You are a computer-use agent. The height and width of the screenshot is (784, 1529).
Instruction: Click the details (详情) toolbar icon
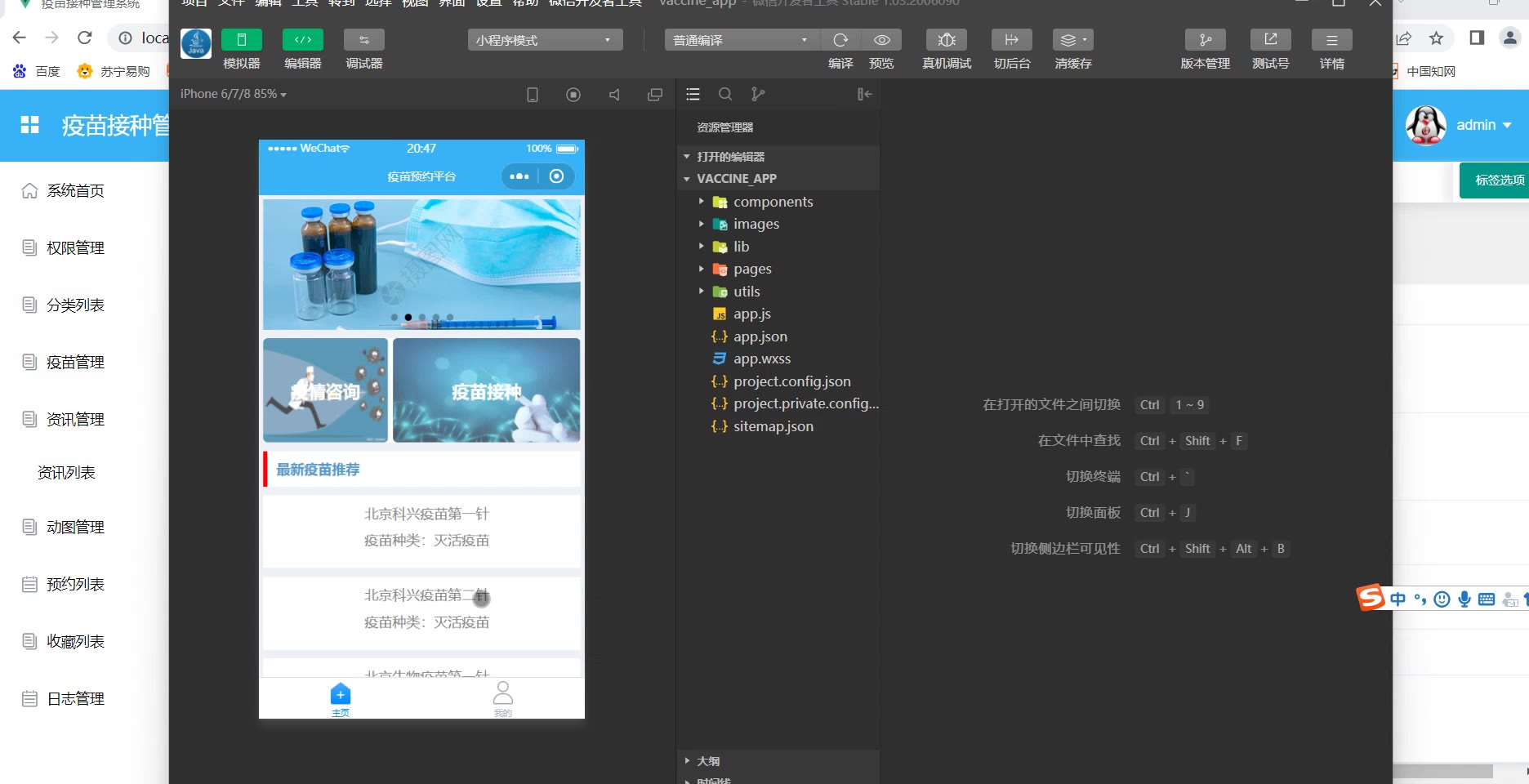[1331, 40]
